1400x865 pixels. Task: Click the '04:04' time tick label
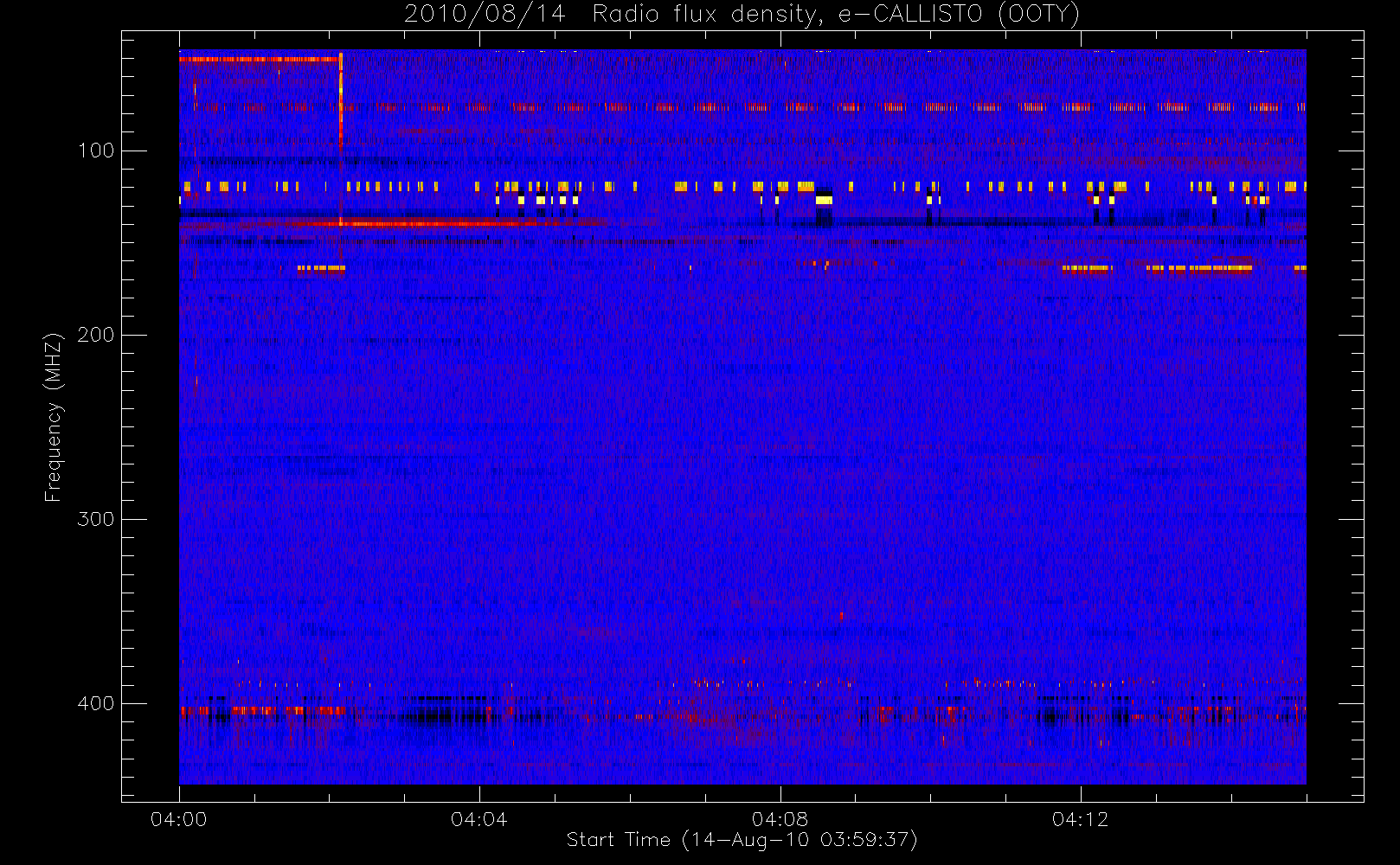pos(479,819)
